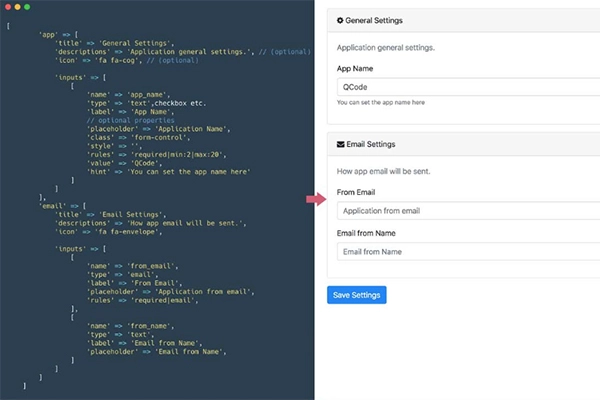Click the code line 'name' => 'from_name'

[130, 326]
